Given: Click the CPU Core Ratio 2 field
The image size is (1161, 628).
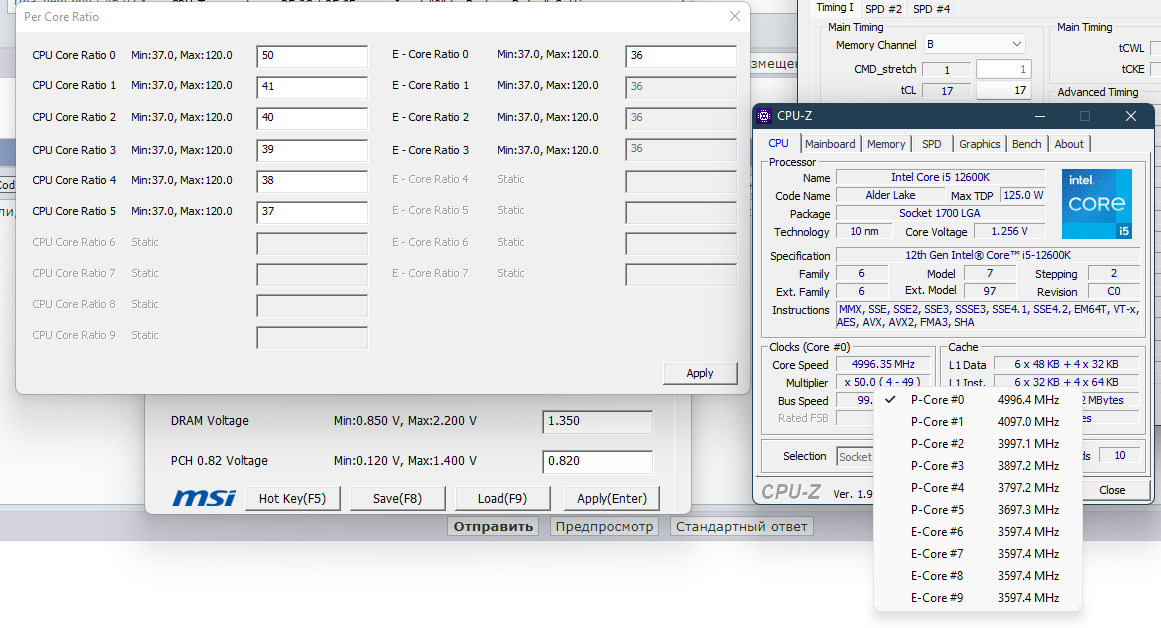Looking at the screenshot, I should click(x=312, y=118).
